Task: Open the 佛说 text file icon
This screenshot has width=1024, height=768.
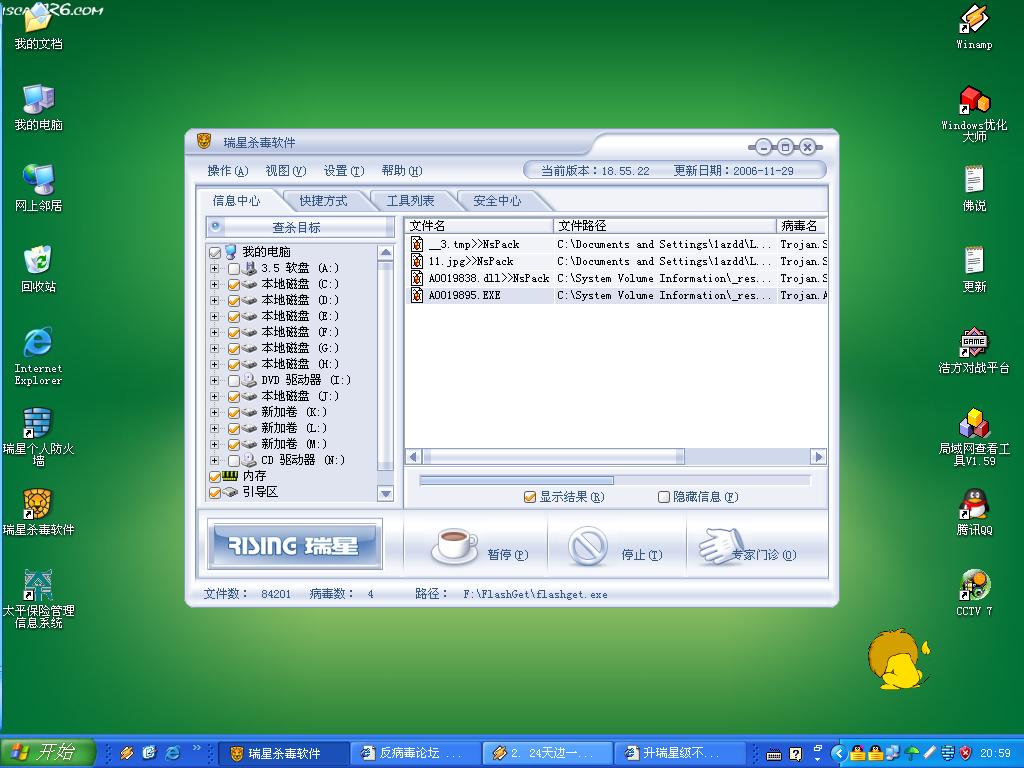Action: tap(974, 189)
